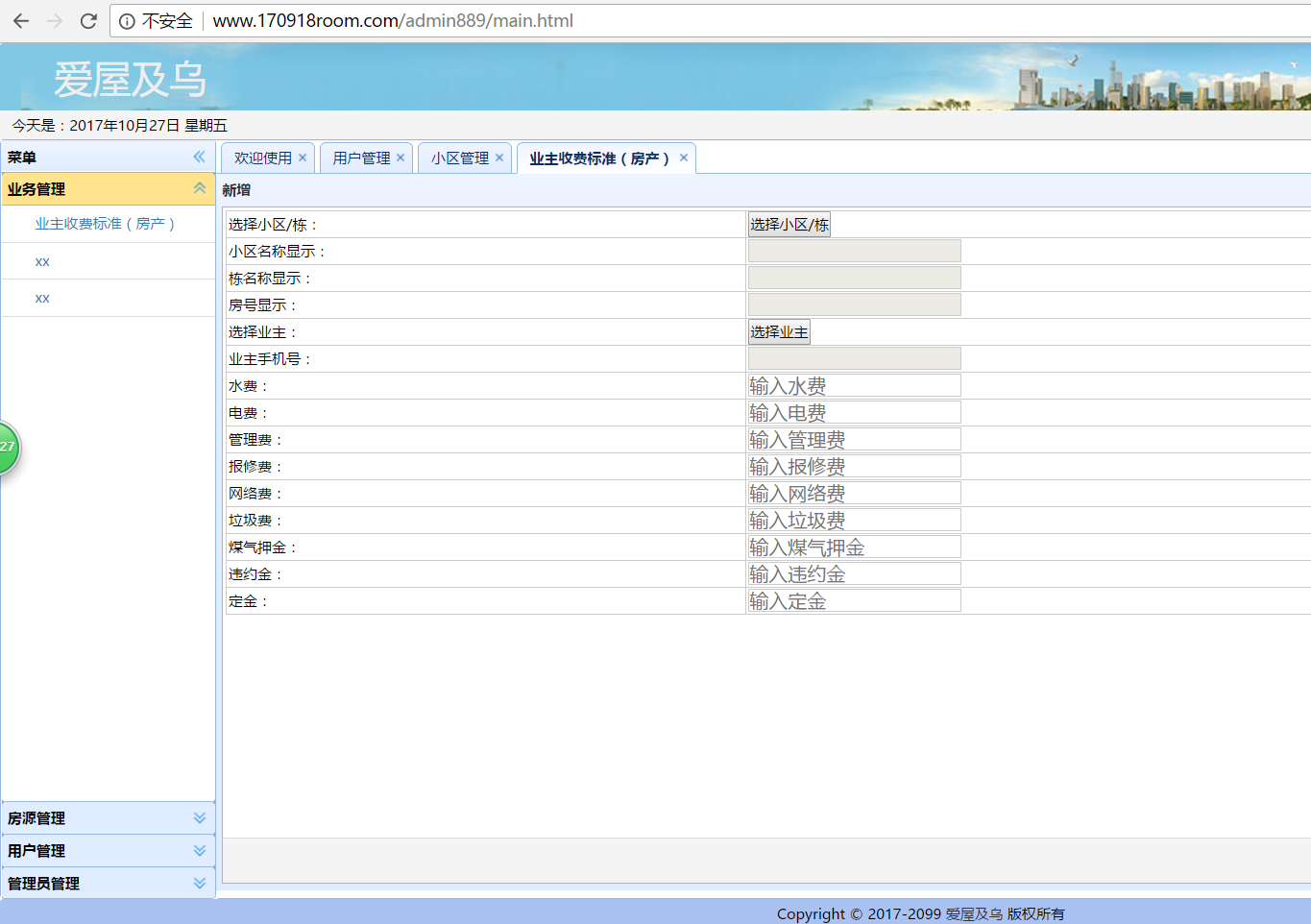Focus the 输入定金 input field
This screenshot has height=924, width=1311.
pos(854,601)
